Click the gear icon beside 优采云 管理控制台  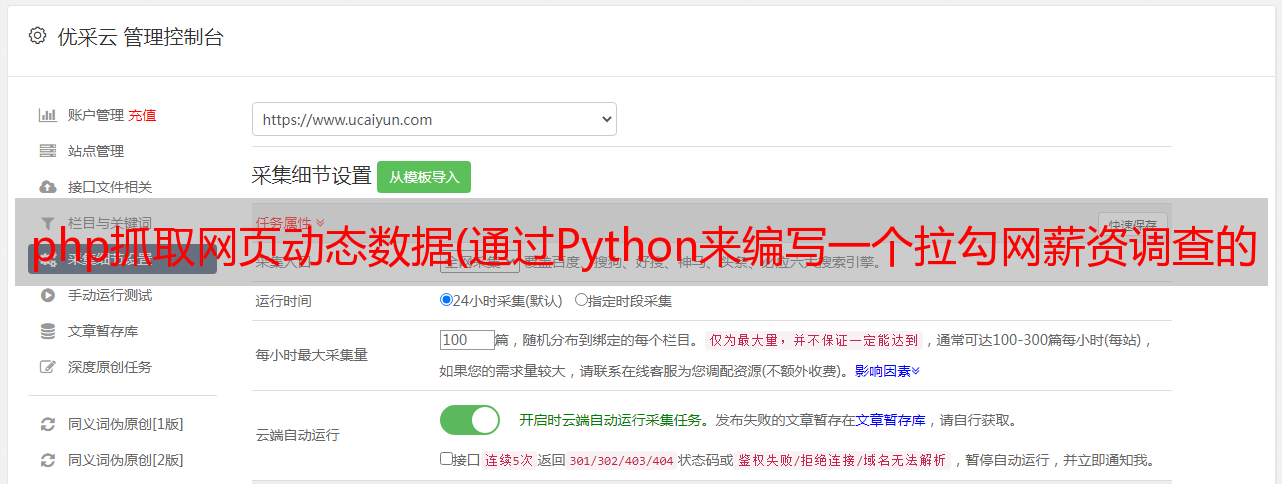(x=37, y=36)
